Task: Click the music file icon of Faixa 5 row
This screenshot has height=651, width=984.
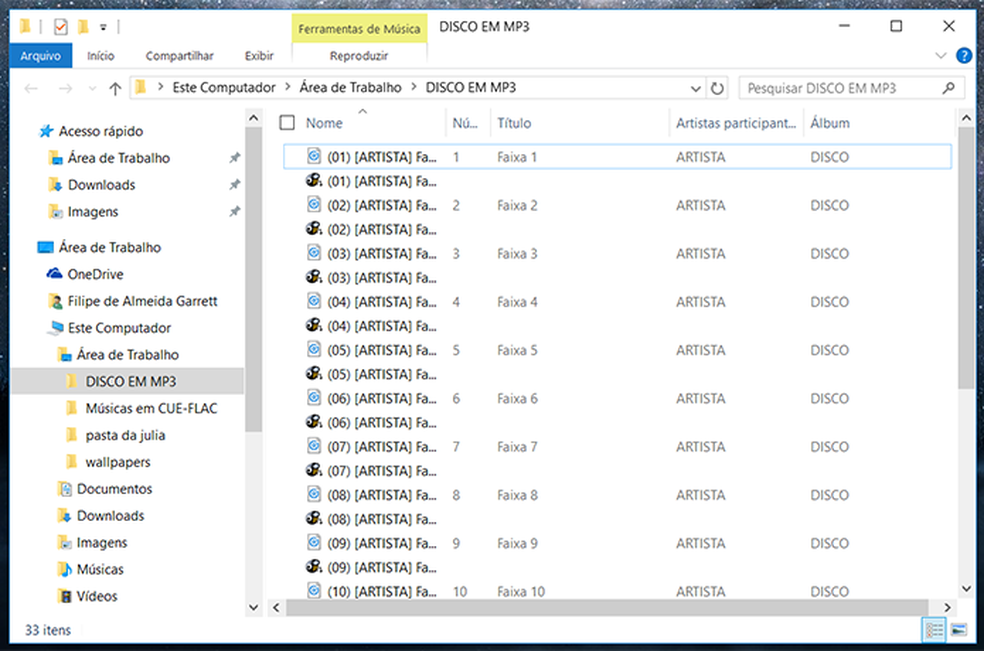Action: [314, 350]
